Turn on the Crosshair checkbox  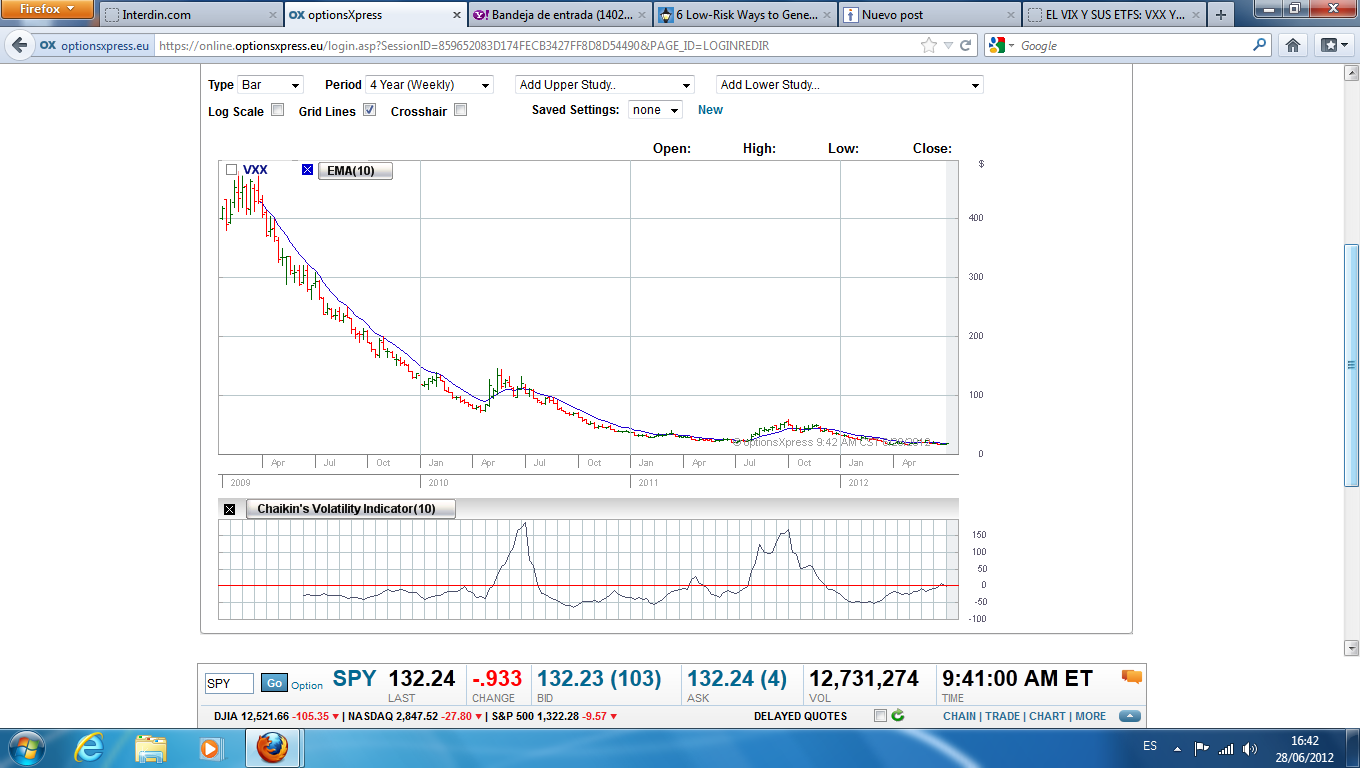coord(460,110)
